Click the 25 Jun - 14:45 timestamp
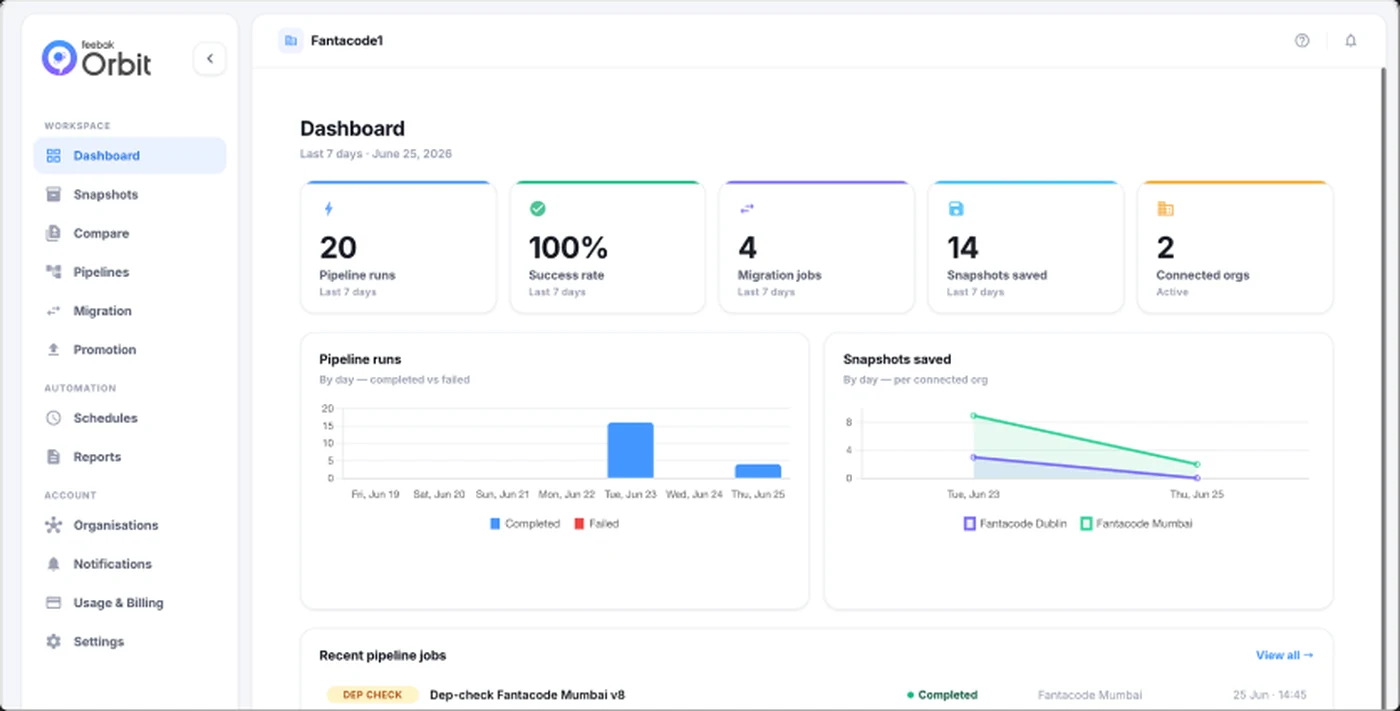This screenshot has width=1400, height=711. tap(1269, 695)
